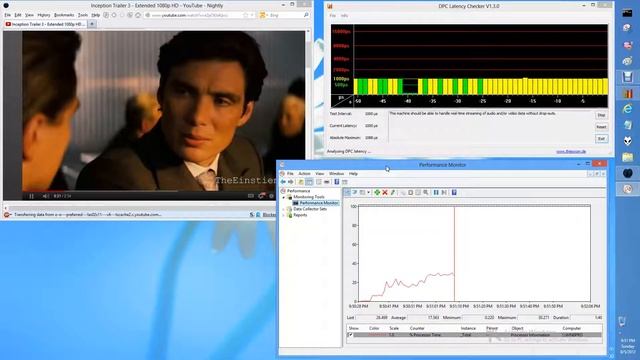Click the Up one level toolbar icon
The height and width of the screenshot is (360, 640).
pyautogui.click(x=301, y=182)
